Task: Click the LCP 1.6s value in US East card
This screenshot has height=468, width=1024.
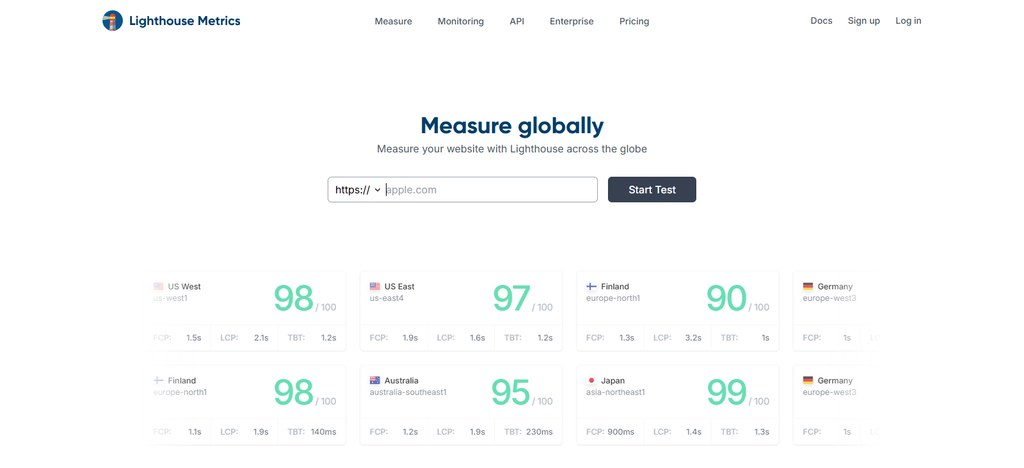Action: [477, 338]
